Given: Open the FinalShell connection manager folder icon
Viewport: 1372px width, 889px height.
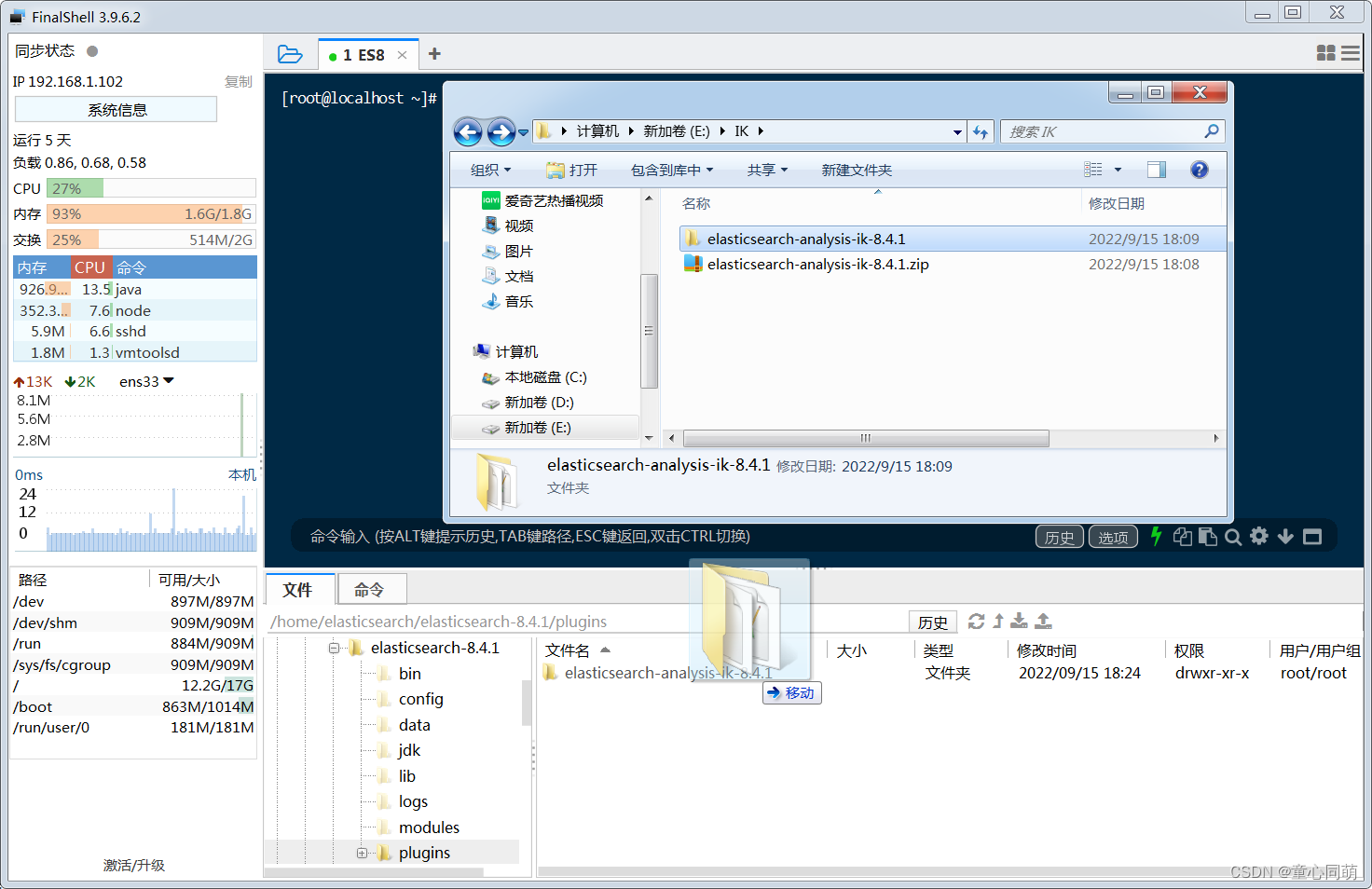Looking at the screenshot, I should 290,54.
